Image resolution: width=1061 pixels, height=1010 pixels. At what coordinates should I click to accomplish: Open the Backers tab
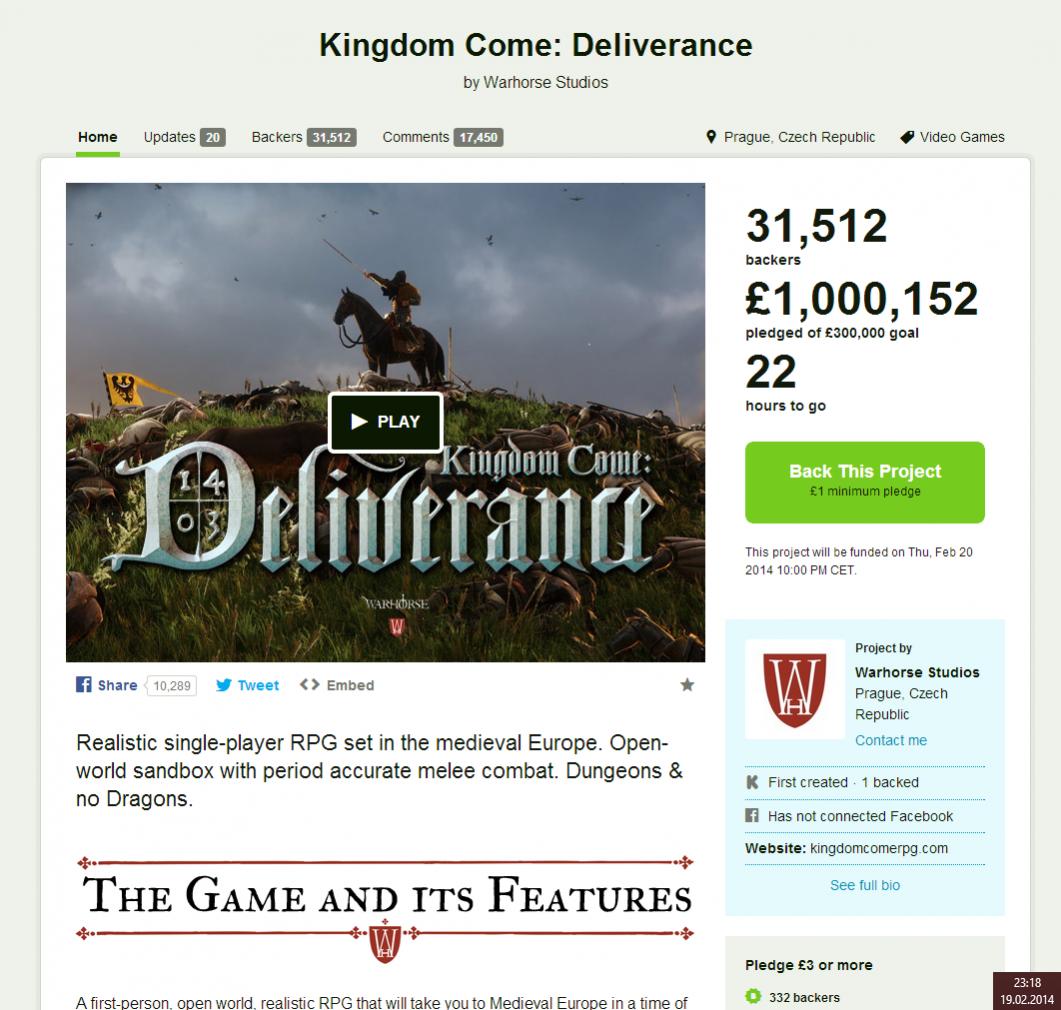[x=304, y=137]
